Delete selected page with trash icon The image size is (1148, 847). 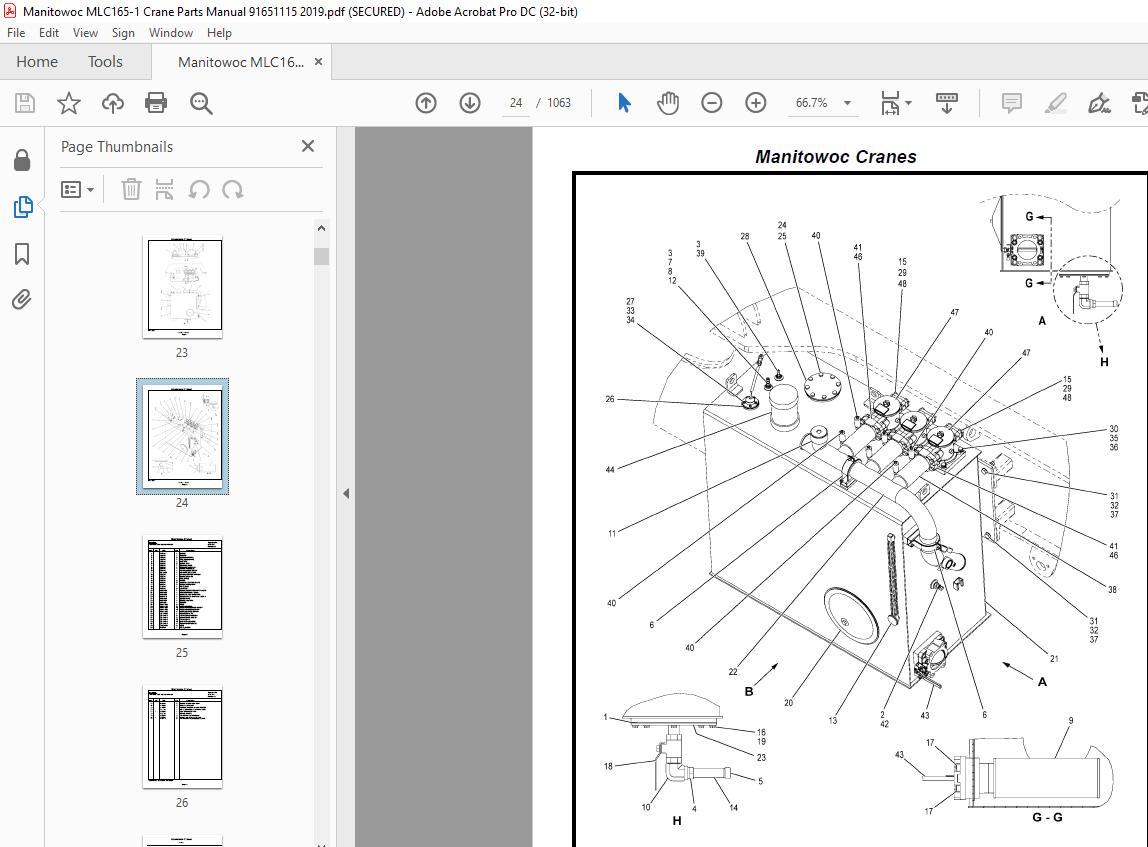pyautogui.click(x=131, y=190)
